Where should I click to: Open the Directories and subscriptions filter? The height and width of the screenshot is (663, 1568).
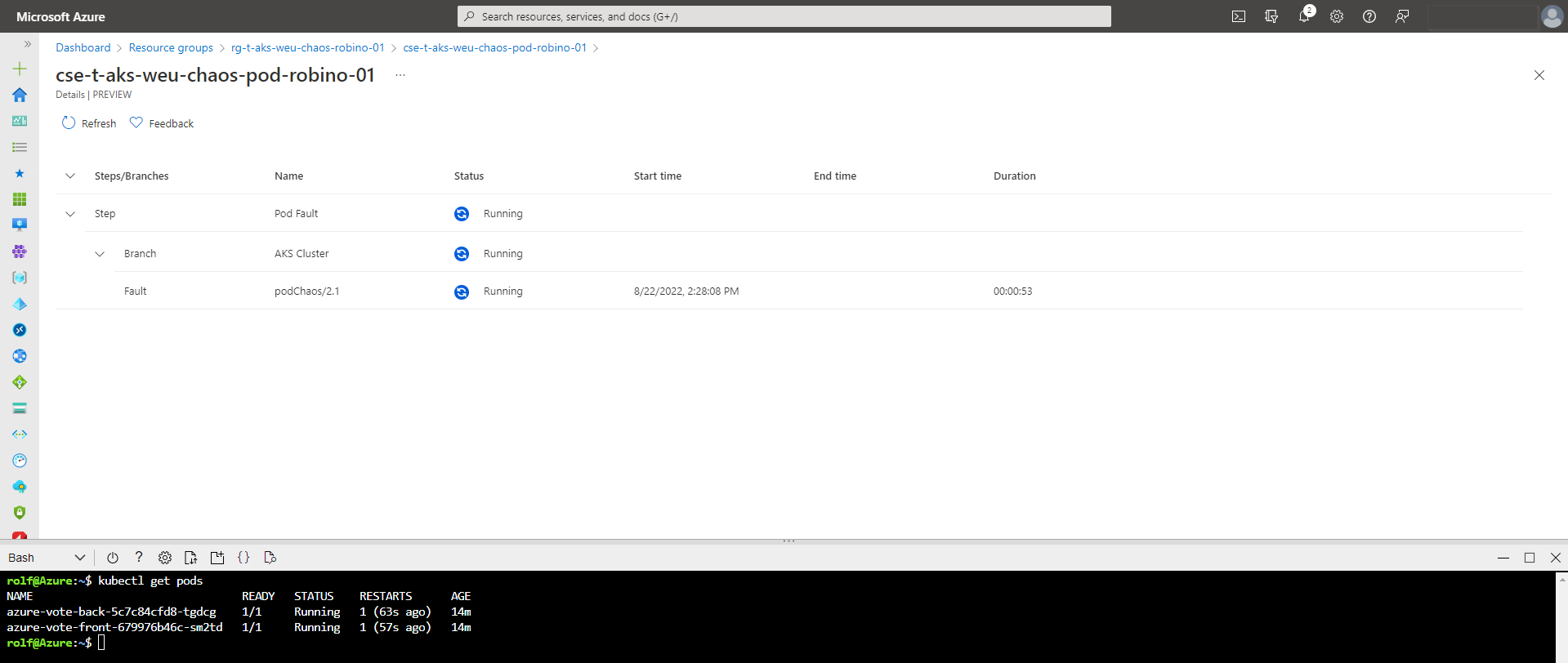coord(1271,16)
